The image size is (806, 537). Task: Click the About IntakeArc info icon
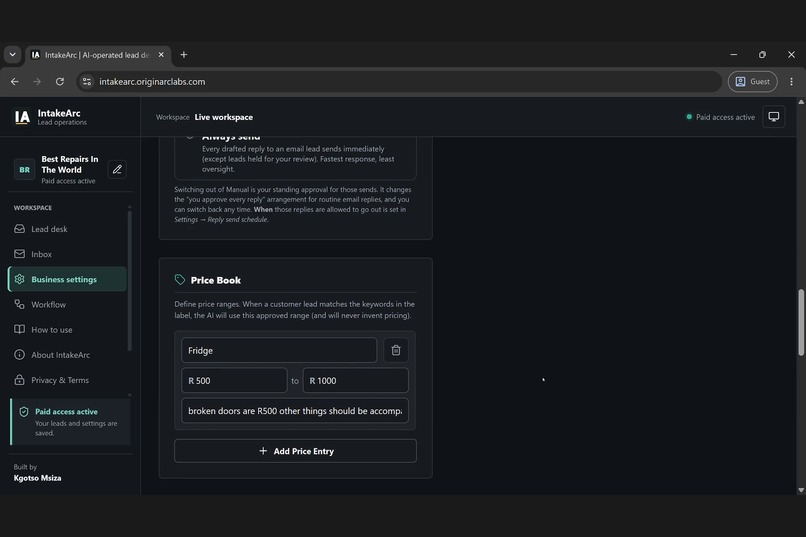[20, 355]
